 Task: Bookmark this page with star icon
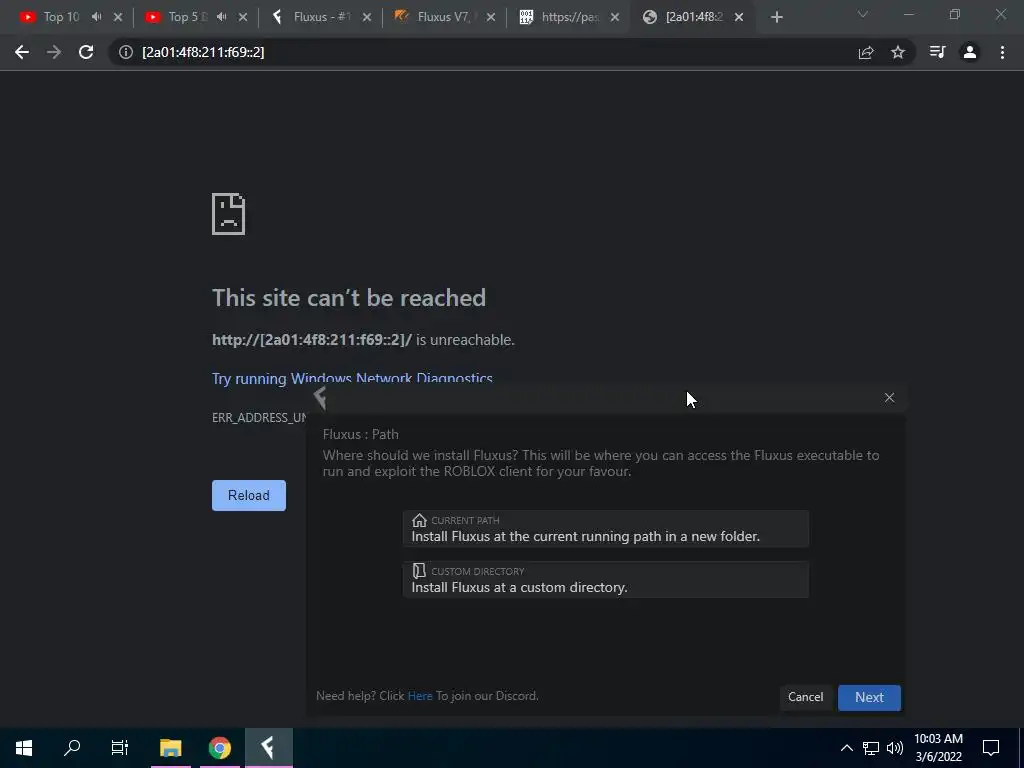898,52
